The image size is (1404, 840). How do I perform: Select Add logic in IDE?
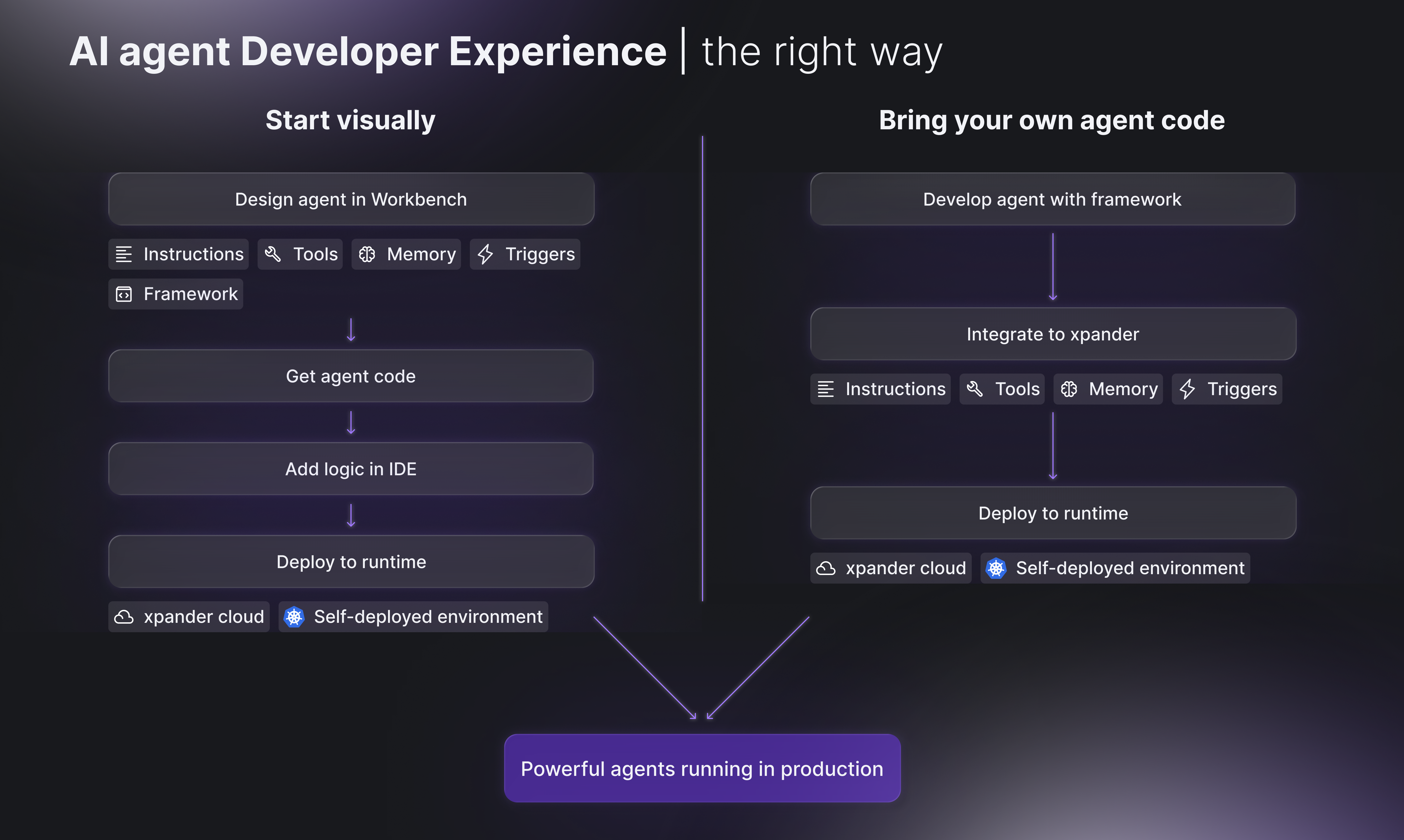tap(351, 469)
